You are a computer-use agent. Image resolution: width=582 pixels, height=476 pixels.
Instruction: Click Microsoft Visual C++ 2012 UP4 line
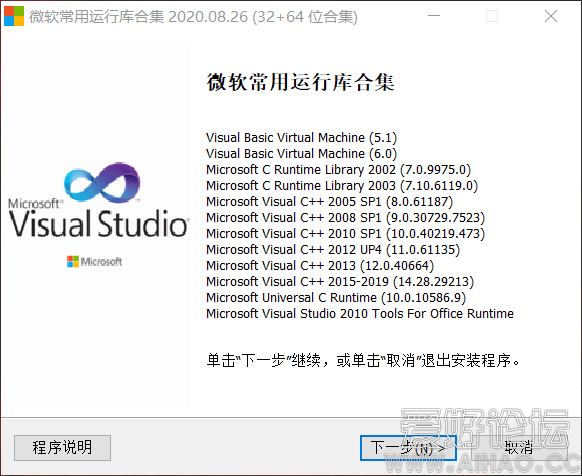[x=333, y=250]
